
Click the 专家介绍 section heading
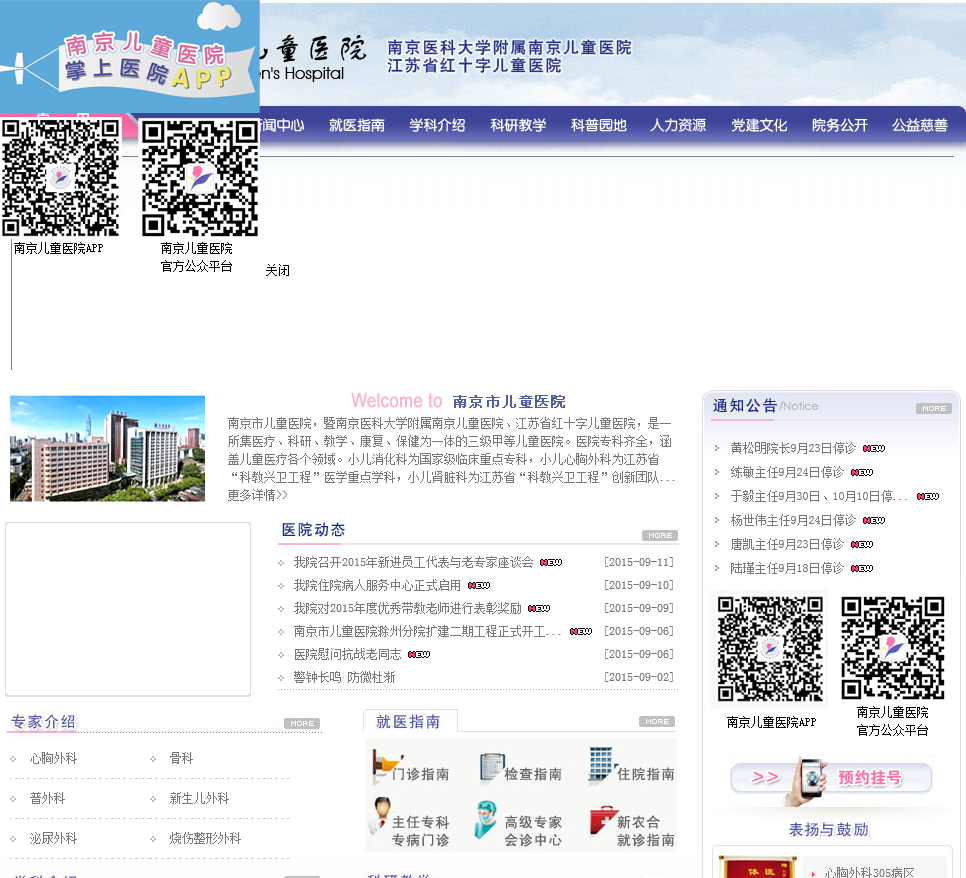point(43,722)
